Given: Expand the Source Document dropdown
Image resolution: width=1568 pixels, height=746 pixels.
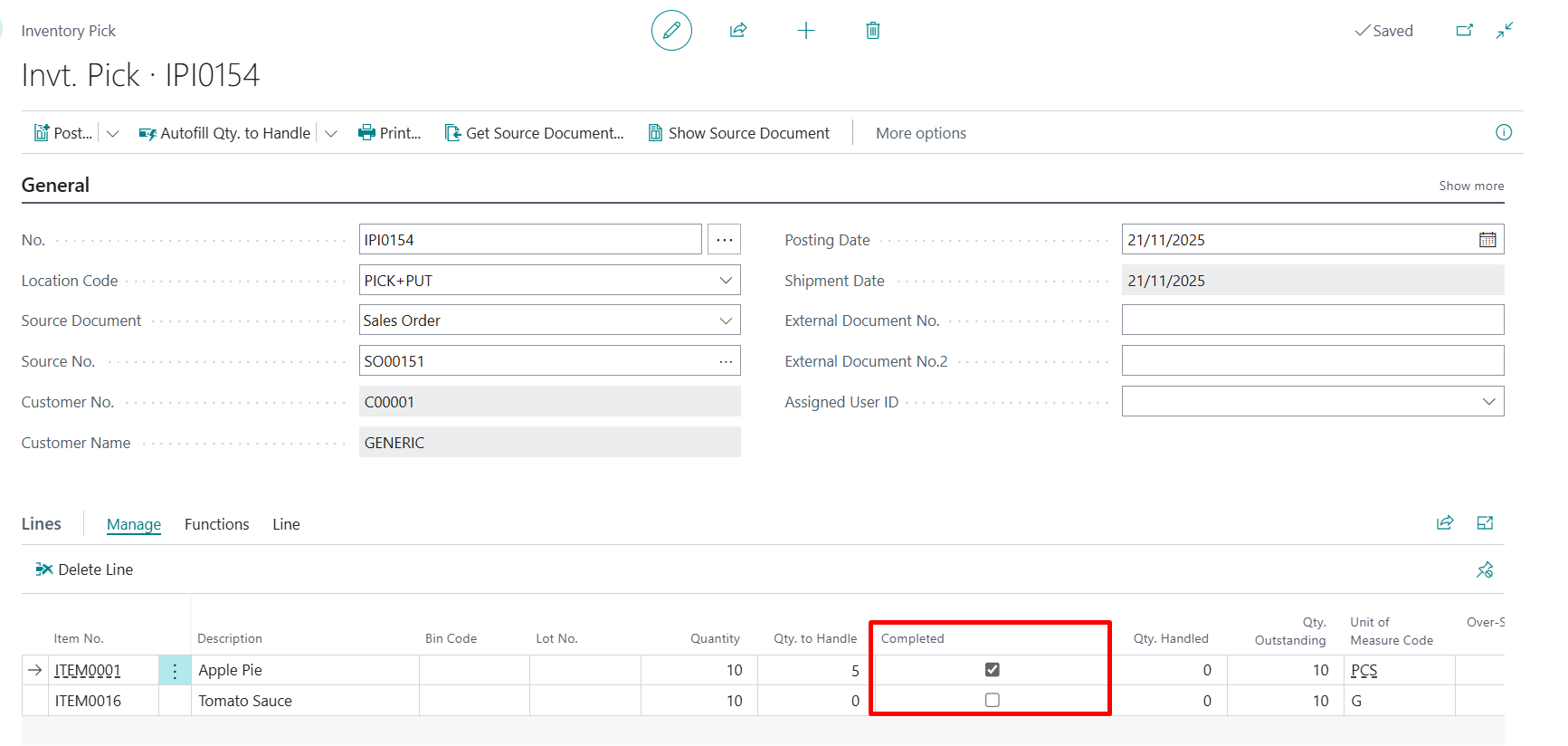Looking at the screenshot, I should pyautogui.click(x=725, y=320).
